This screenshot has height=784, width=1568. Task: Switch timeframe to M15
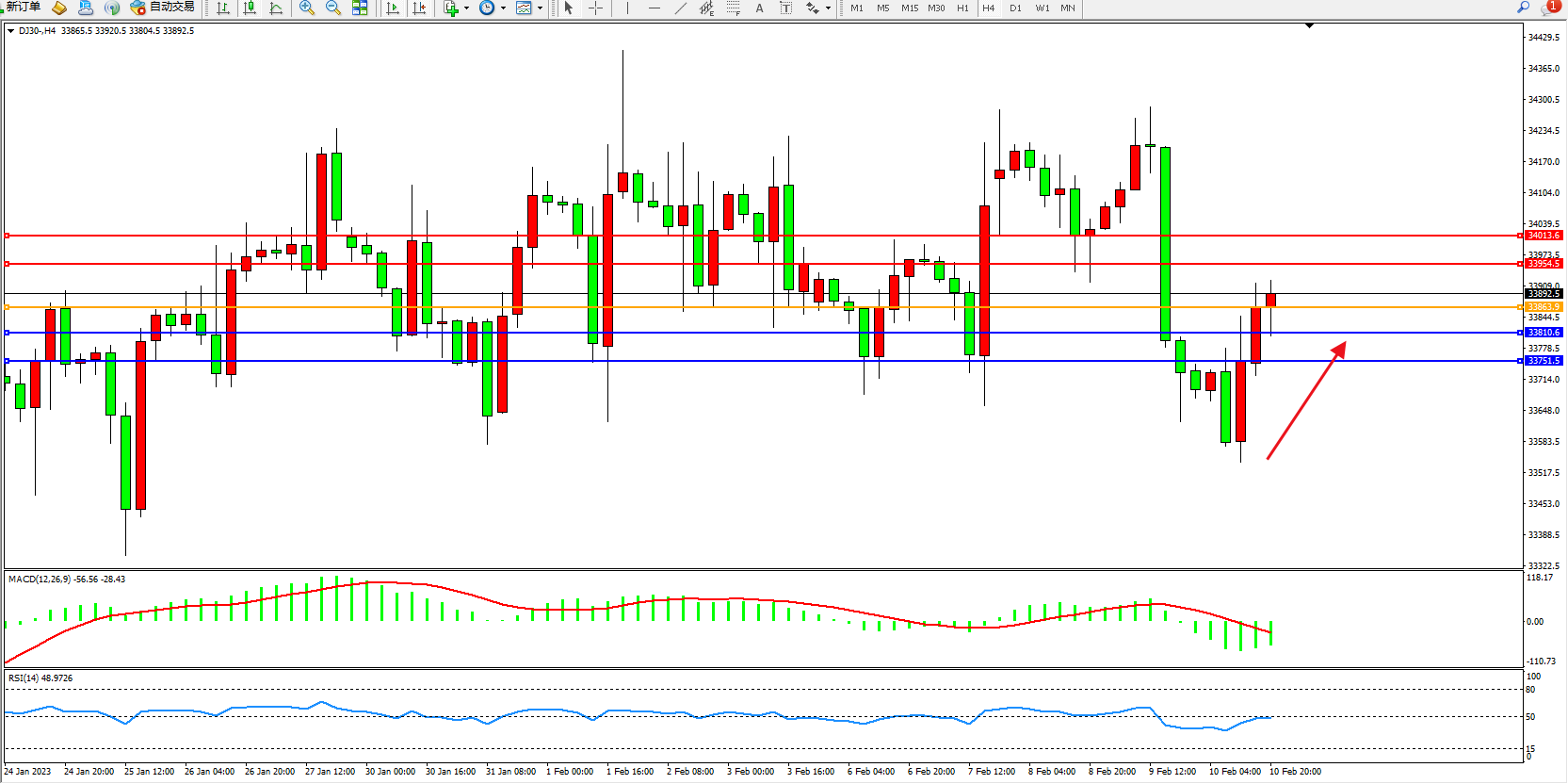(x=909, y=8)
